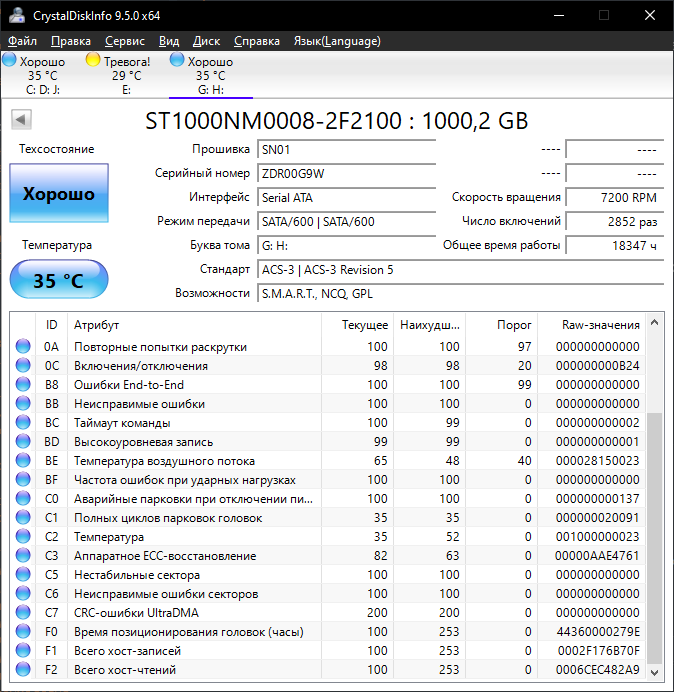
Task: Click raw value 44360000279E
Action: [598, 632]
